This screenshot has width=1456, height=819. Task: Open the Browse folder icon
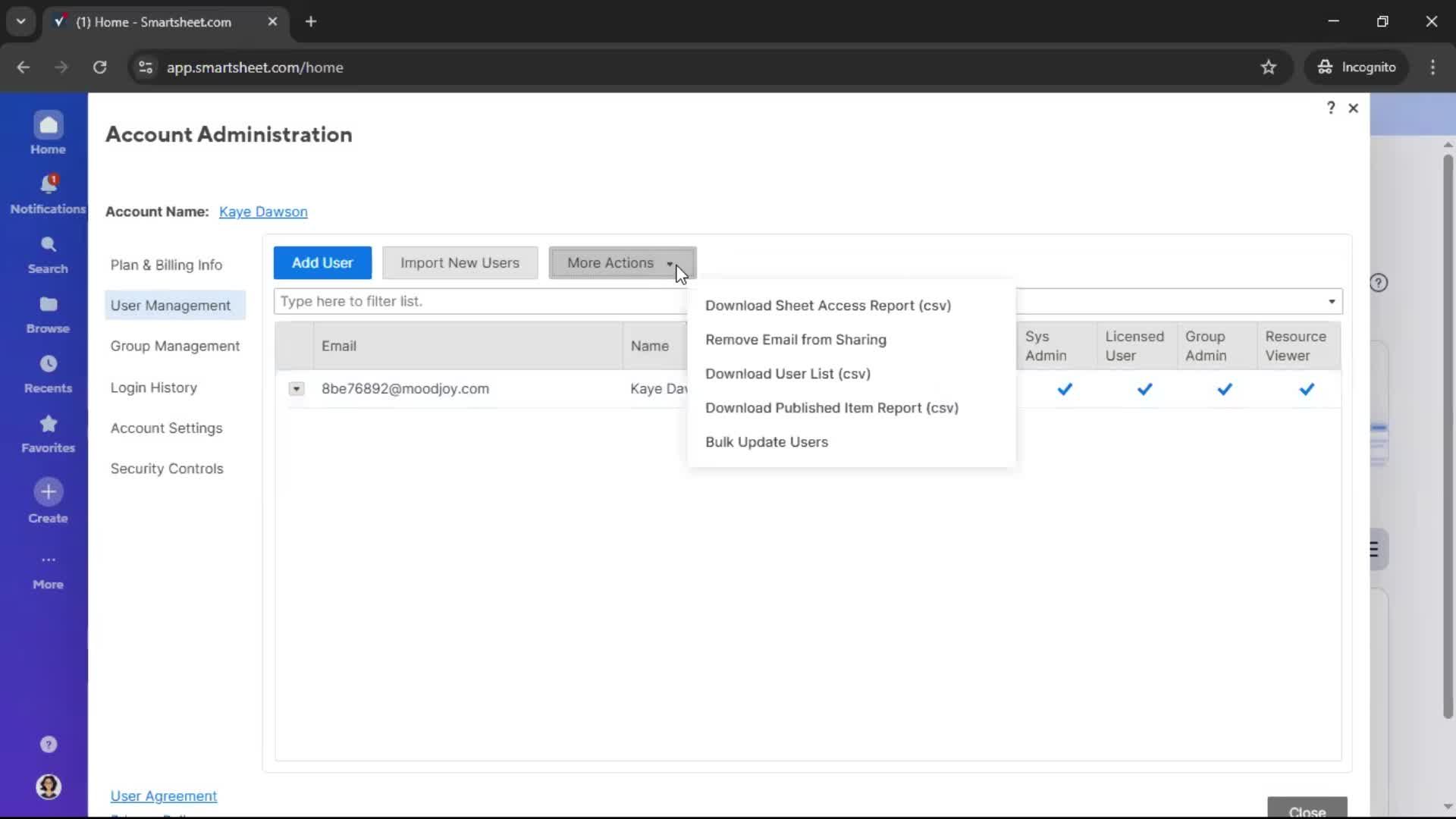coord(48,305)
